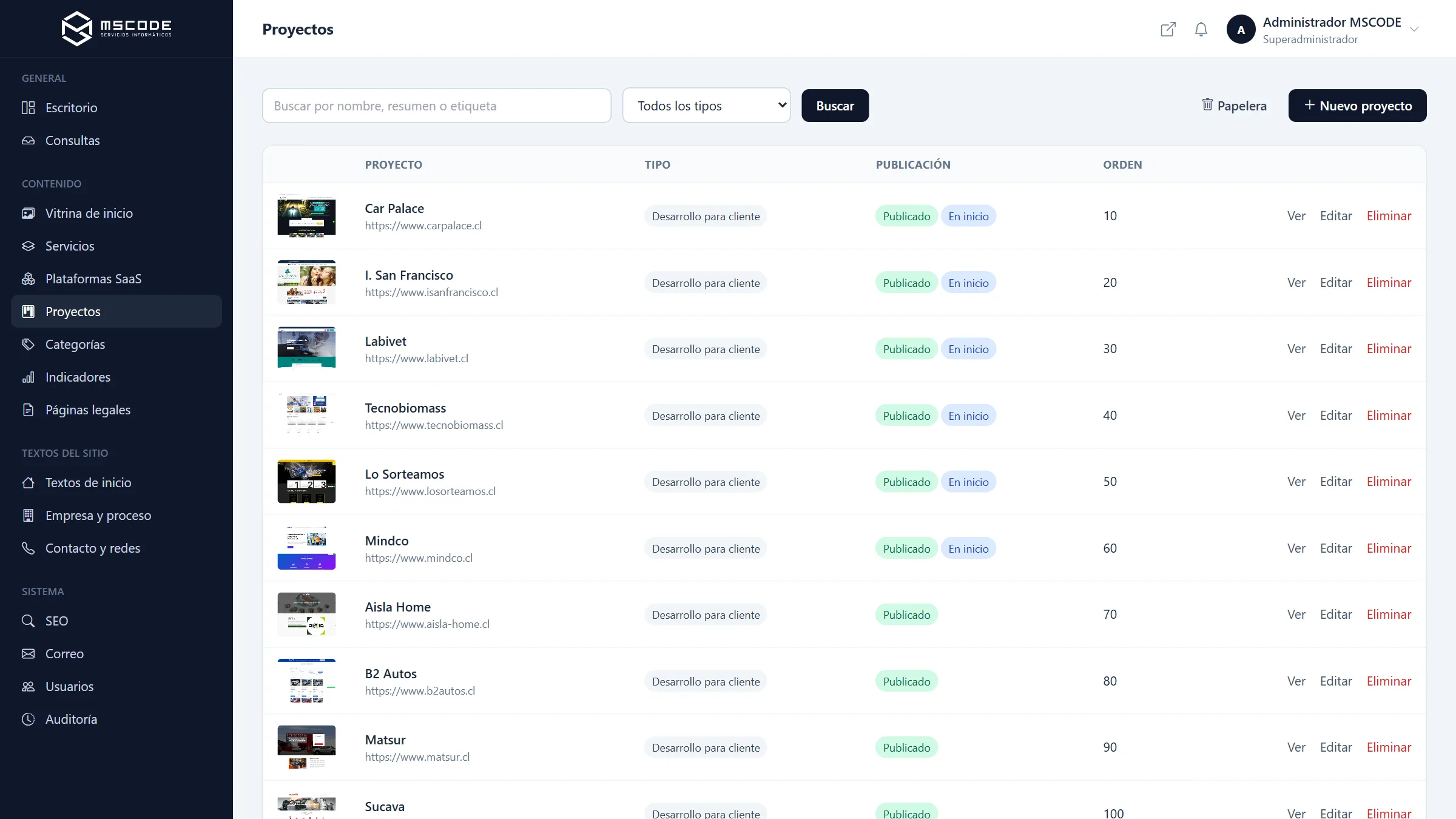Edit the Mindco project
The height and width of the screenshot is (819, 1456).
tap(1336, 548)
